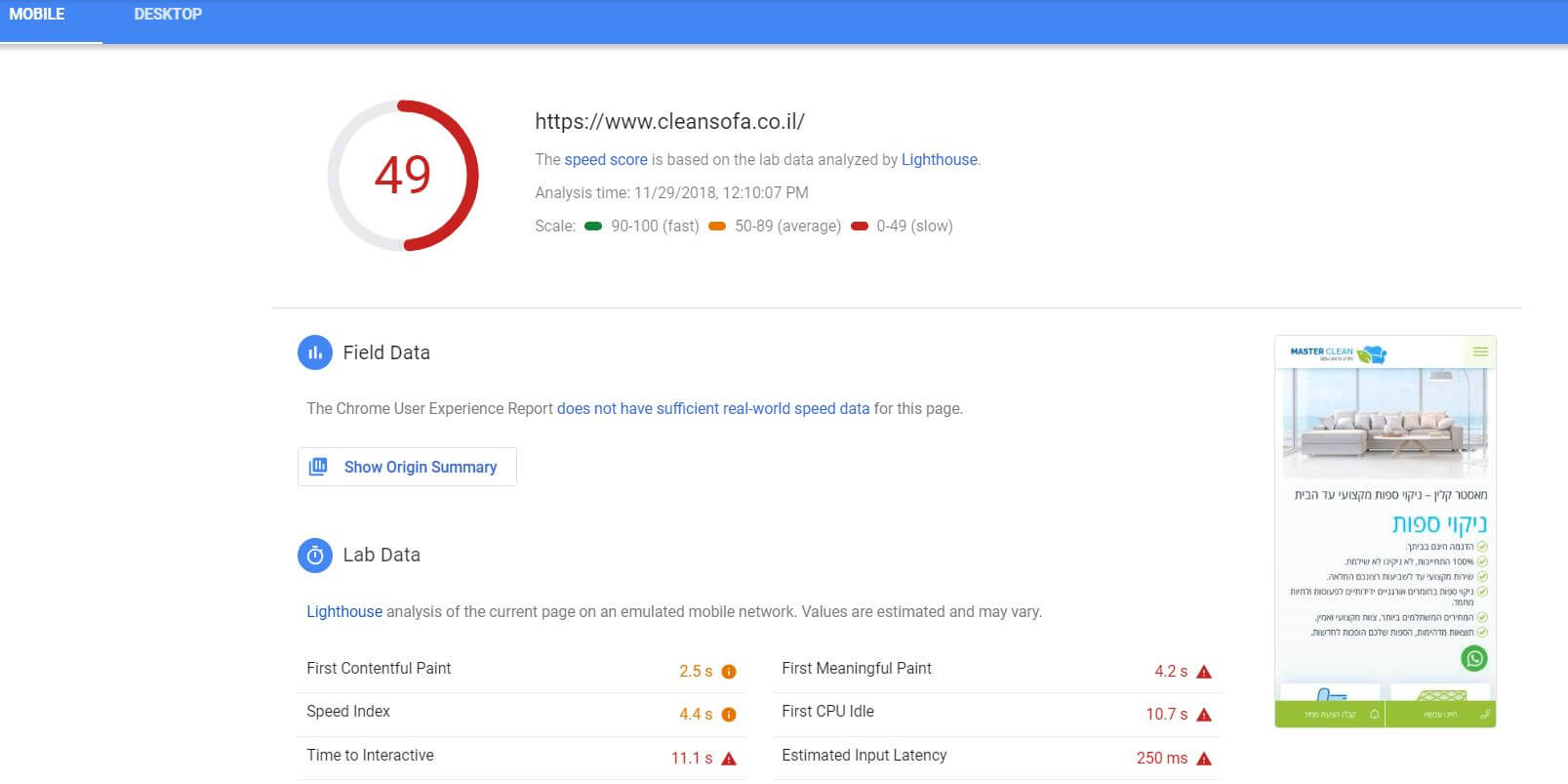Click the speed score gauge showing 49
This screenshot has height=784, width=1568.
click(x=403, y=176)
